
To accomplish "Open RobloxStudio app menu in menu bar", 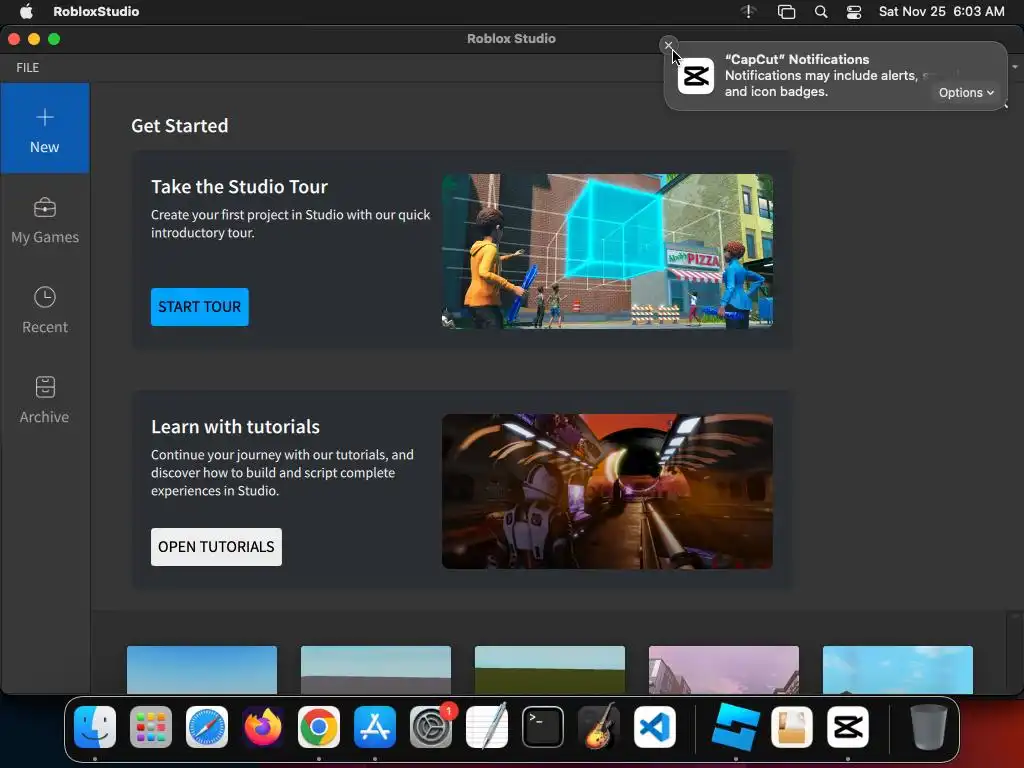I will tap(96, 11).
